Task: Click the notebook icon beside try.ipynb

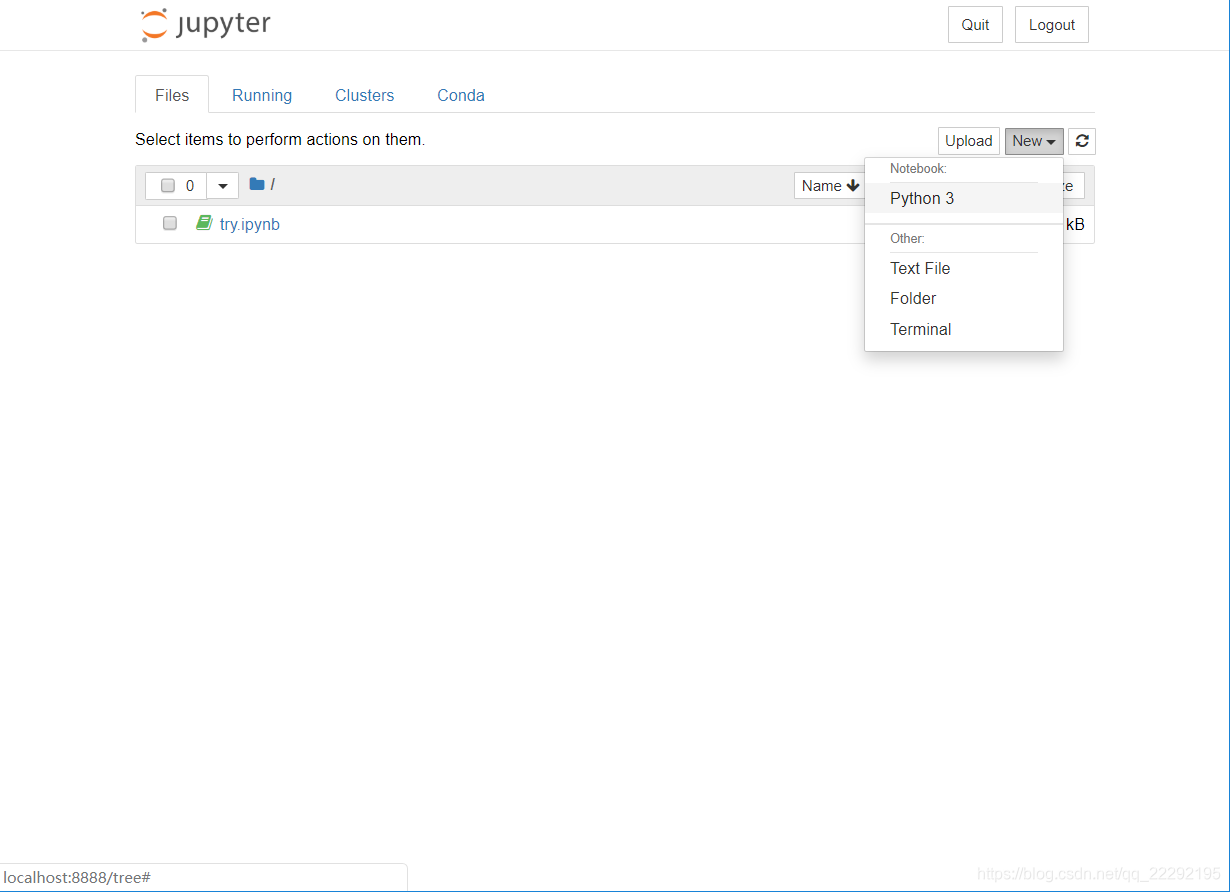Action: pyautogui.click(x=204, y=223)
